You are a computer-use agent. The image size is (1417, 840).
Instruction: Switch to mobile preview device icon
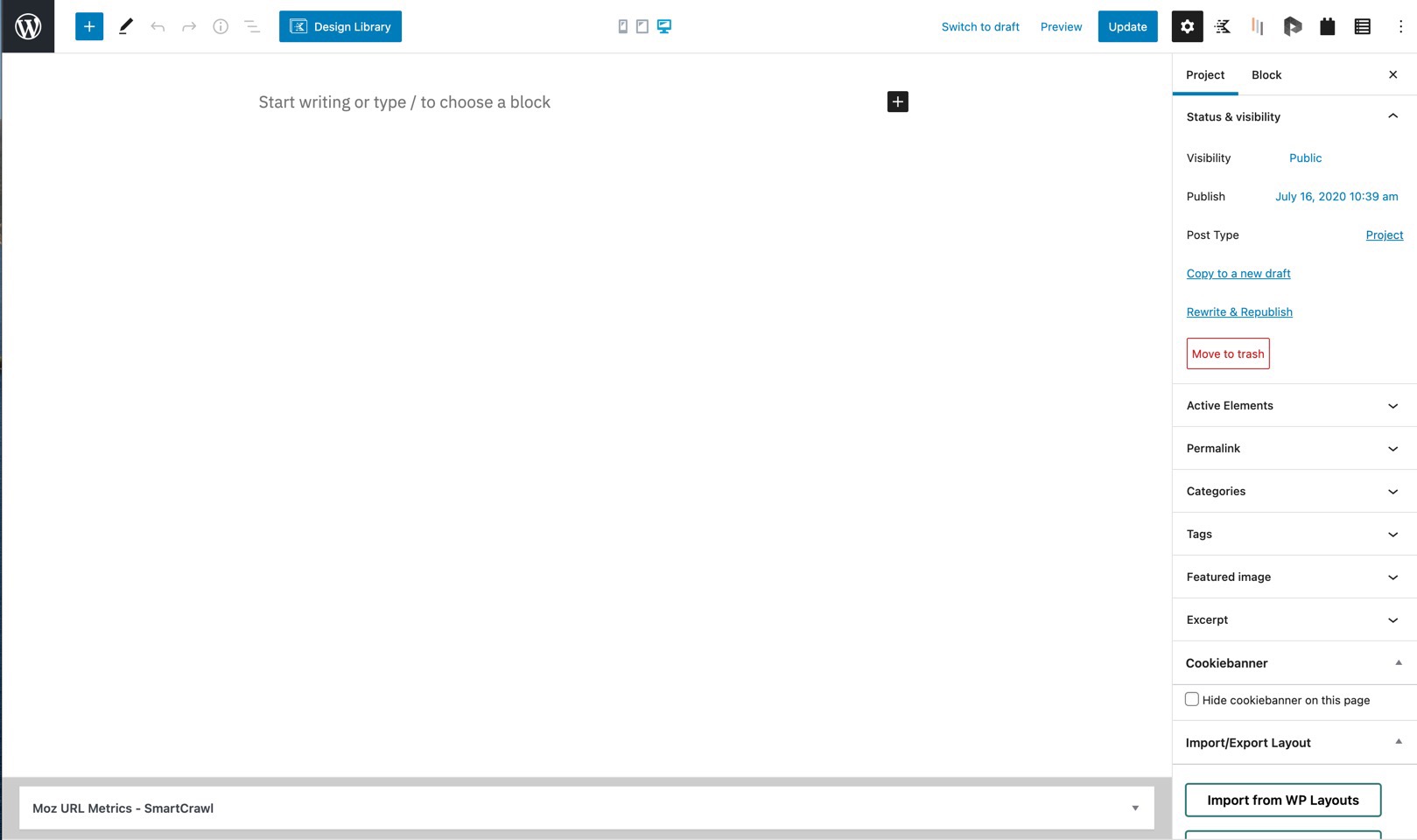point(623,26)
